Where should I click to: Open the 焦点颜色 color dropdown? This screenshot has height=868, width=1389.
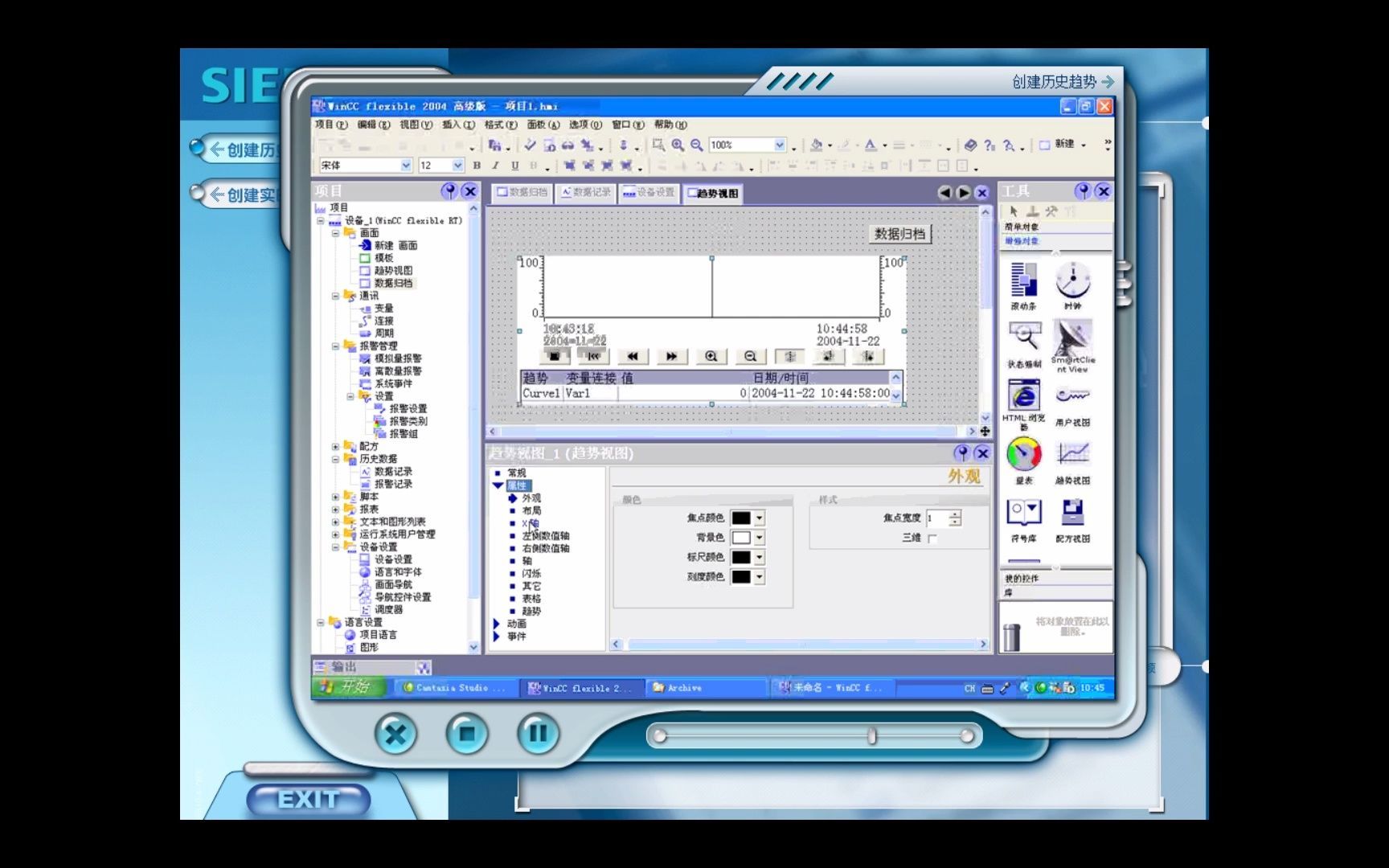pos(759,518)
